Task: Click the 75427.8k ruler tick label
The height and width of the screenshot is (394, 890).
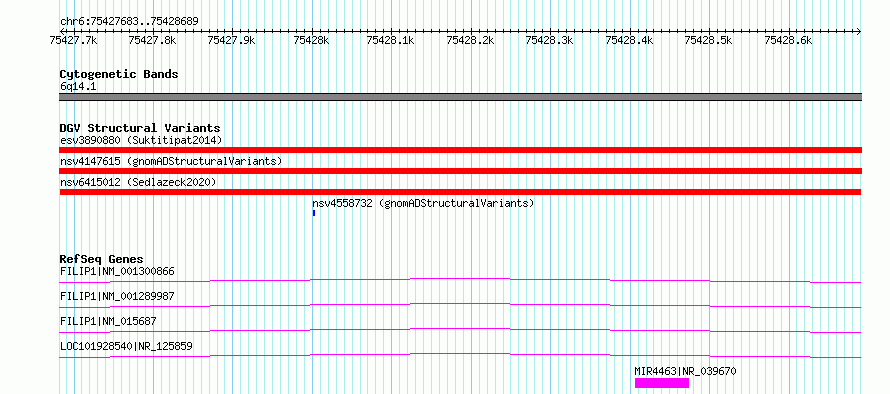Action: (x=153, y=40)
